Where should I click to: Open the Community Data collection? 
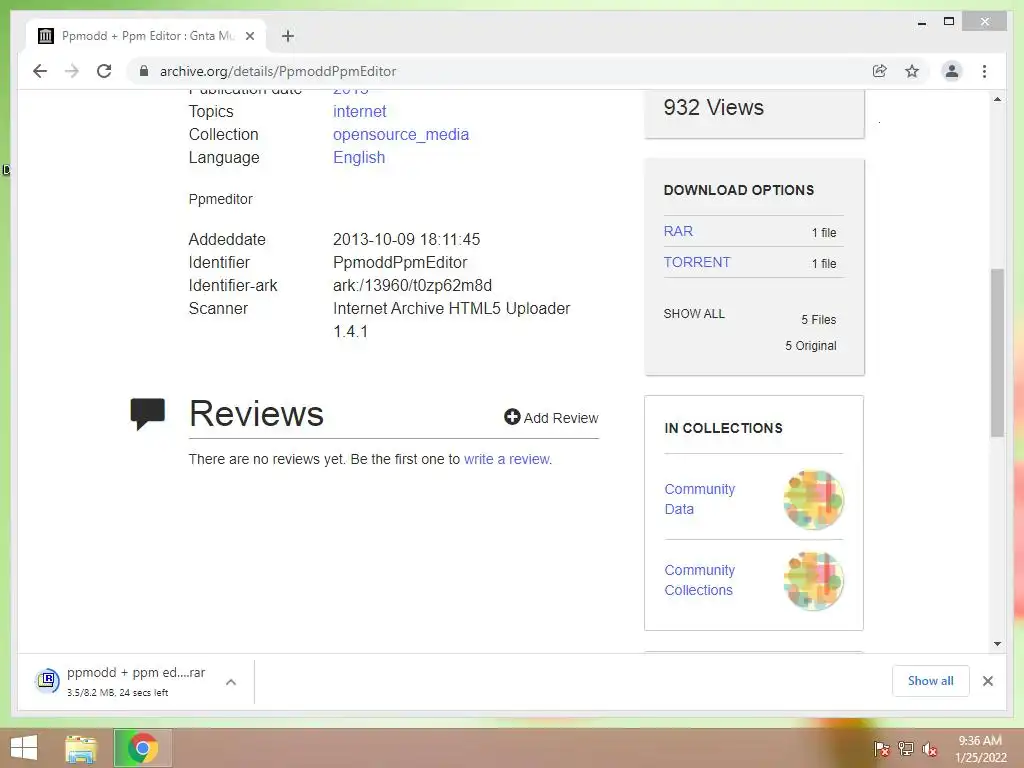[699, 499]
